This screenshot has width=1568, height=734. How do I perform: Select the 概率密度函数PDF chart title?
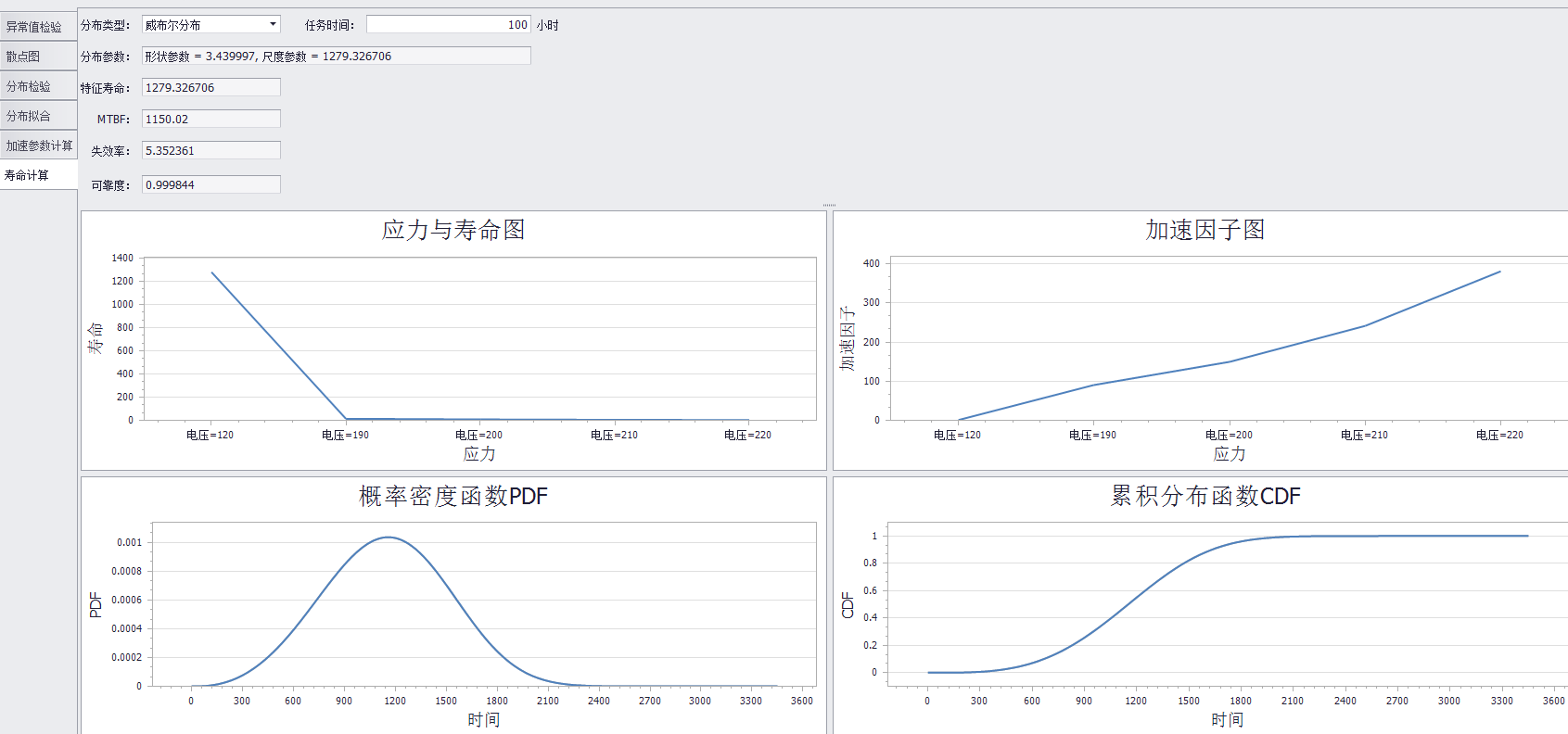pyautogui.click(x=453, y=497)
